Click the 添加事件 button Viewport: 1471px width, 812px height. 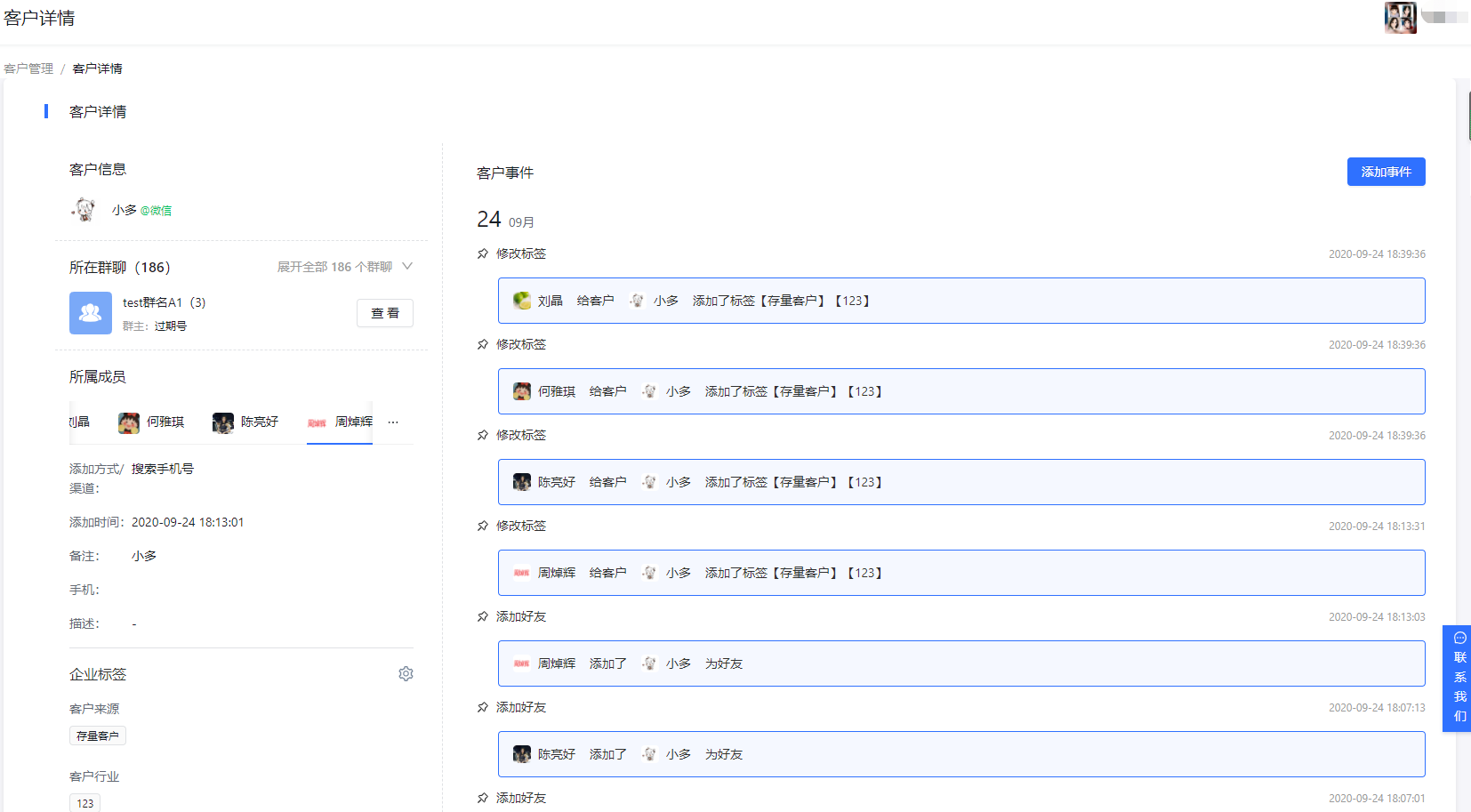1386,172
